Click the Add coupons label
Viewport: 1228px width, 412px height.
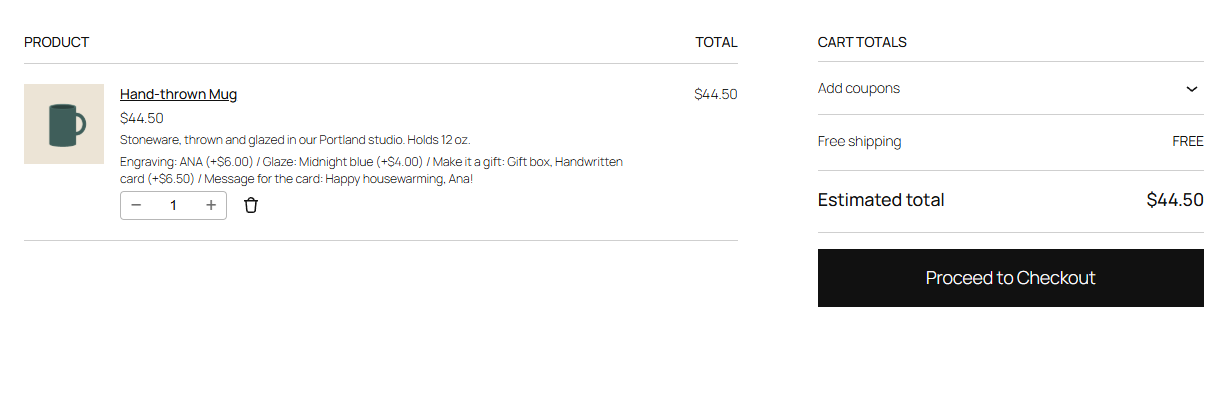pos(859,88)
